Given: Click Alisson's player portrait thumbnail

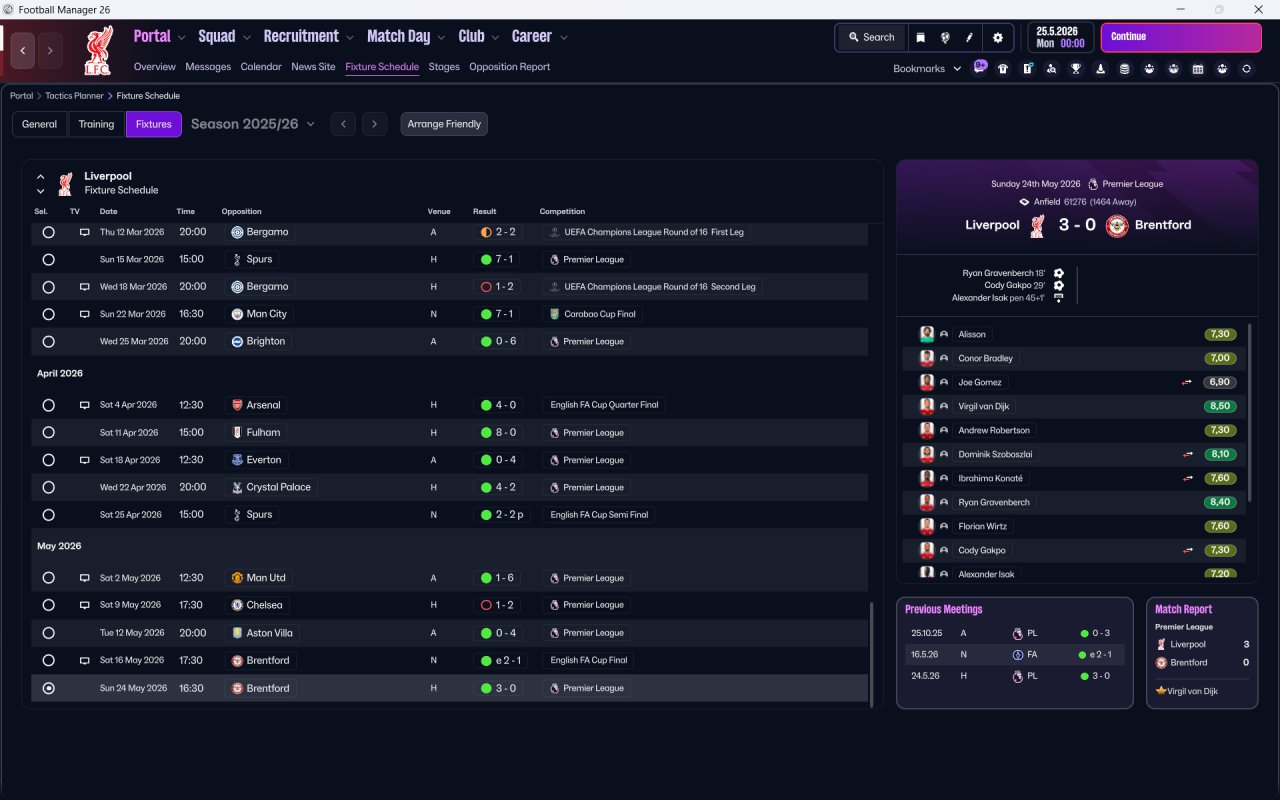Looking at the screenshot, I should click(927, 334).
